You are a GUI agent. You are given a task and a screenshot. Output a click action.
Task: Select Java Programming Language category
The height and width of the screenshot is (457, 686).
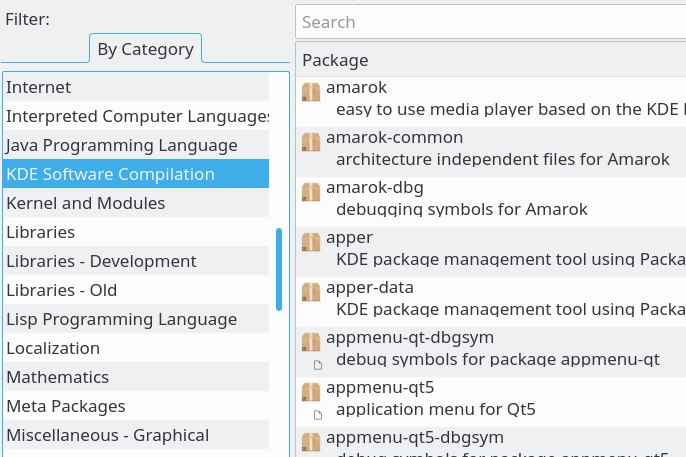pos(136,145)
